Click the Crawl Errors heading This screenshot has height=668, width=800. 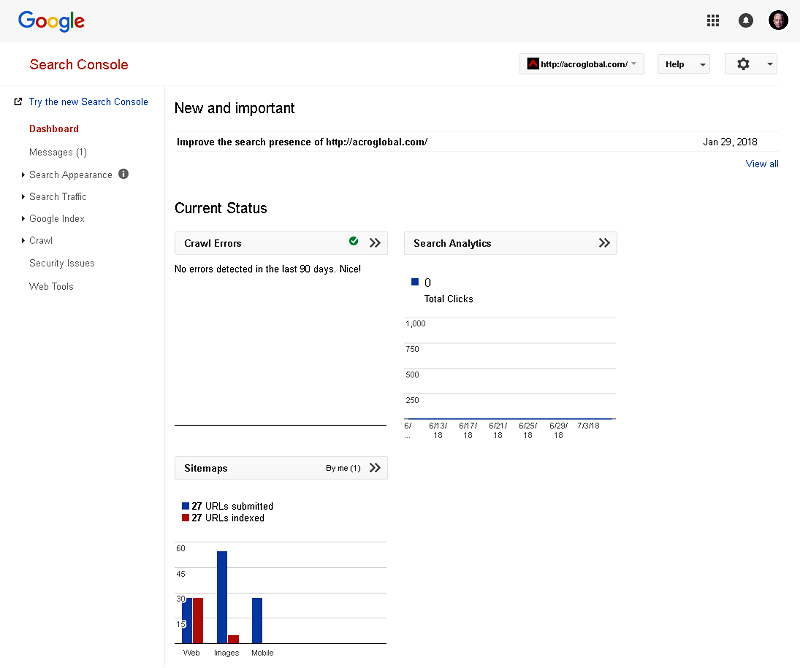(x=213, y=243)
